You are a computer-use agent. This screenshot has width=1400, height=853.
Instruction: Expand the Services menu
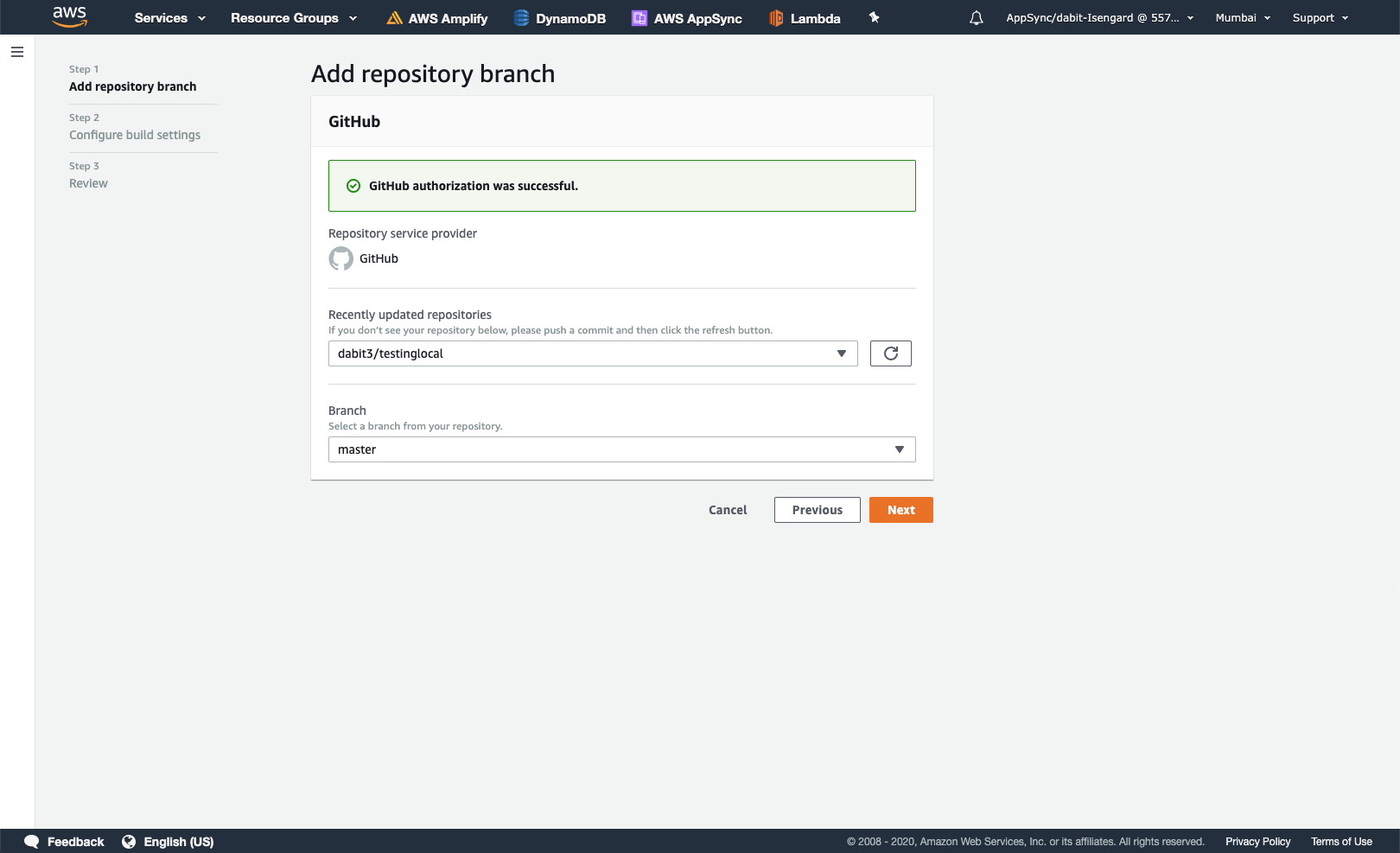170,18
